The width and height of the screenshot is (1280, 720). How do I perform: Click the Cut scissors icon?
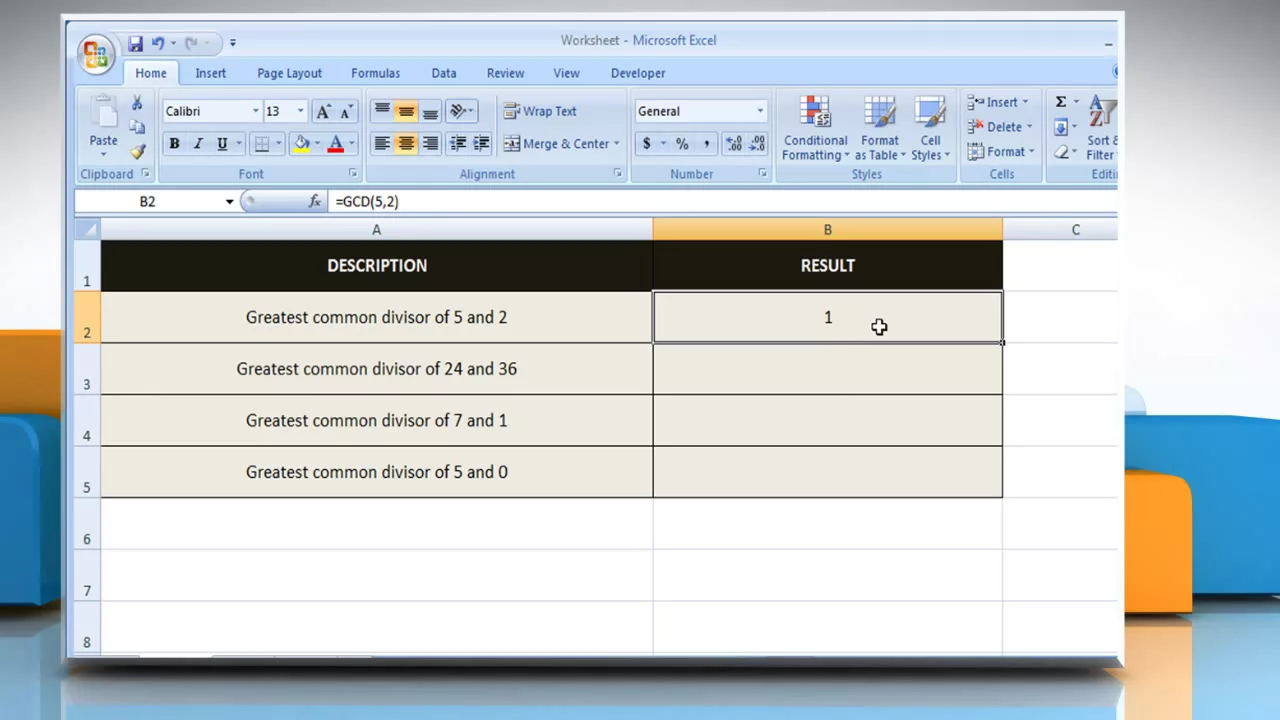pyautogui.click(x=137, y=103)
